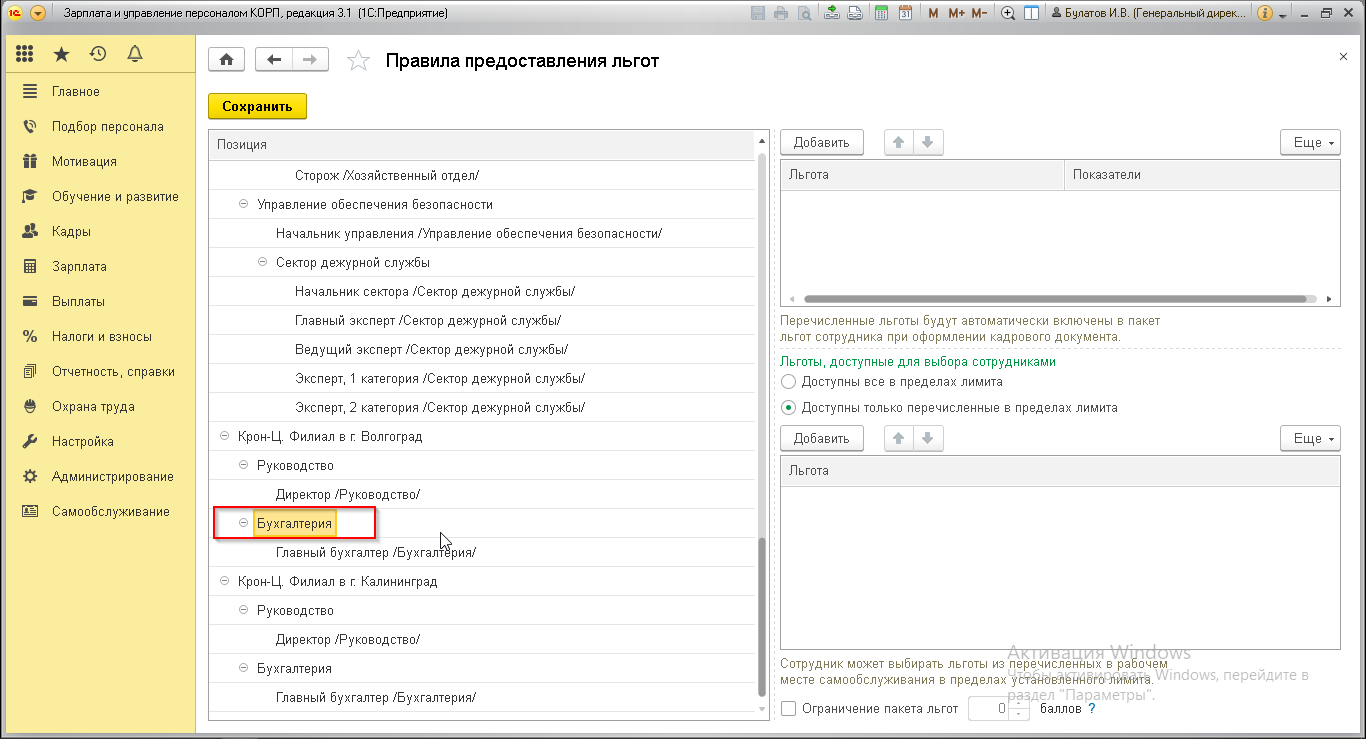Select 'Сторож /Хозяйственный отдел/' row

(482, 175)
